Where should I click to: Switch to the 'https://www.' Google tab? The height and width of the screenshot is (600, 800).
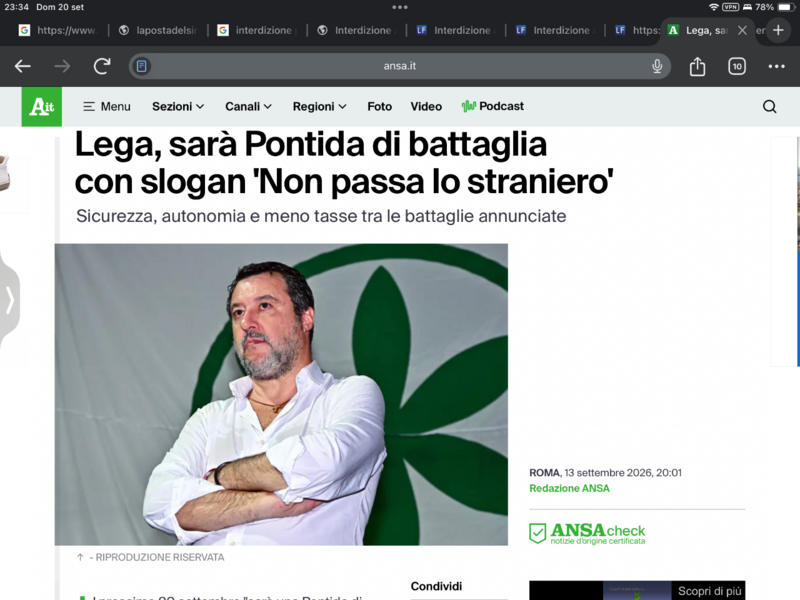(x=58, y=31)
